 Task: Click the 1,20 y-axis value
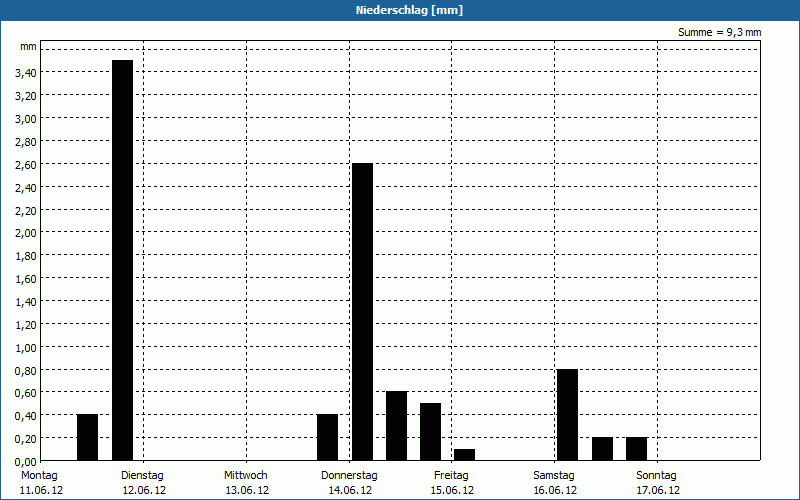click(x=26, y=325)
